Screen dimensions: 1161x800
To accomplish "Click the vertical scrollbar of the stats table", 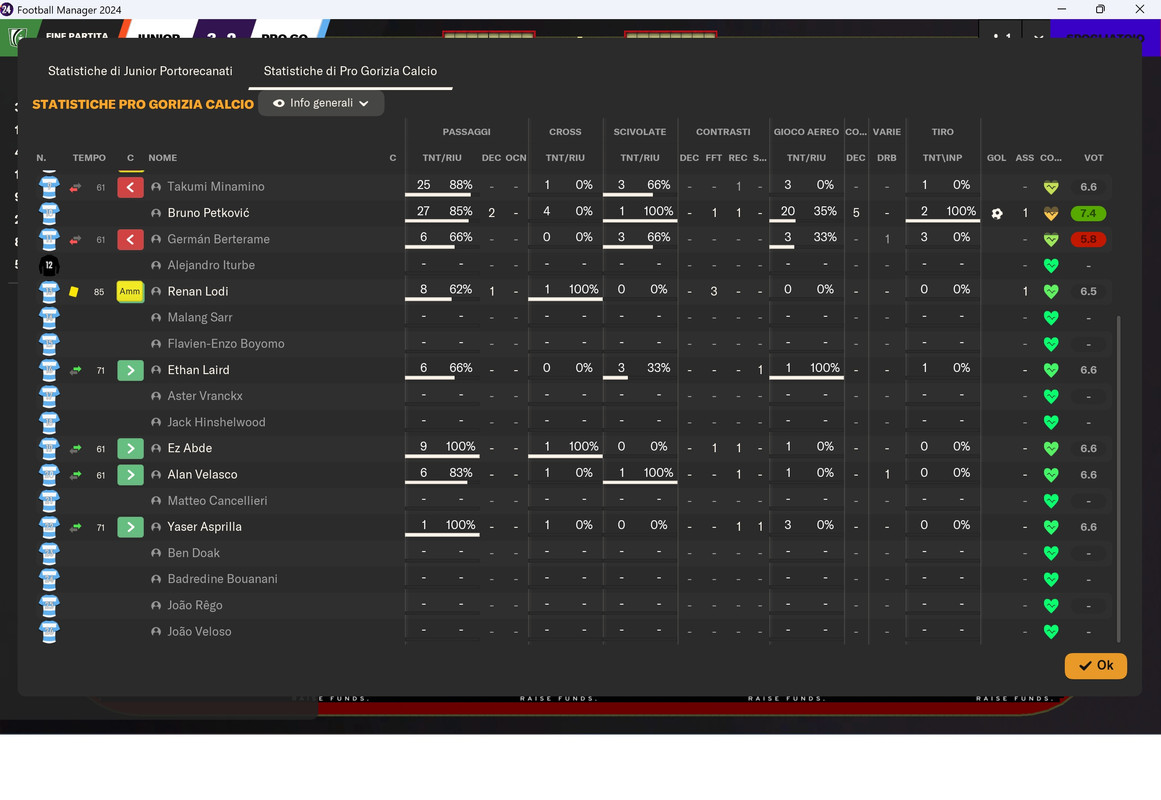I will pos(1118,478).
